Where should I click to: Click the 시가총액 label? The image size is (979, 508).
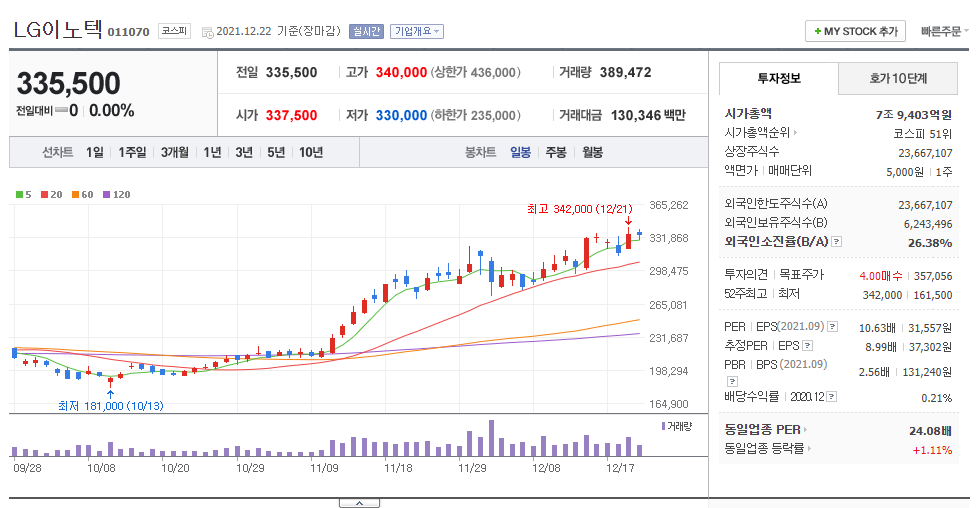(748, 114)
